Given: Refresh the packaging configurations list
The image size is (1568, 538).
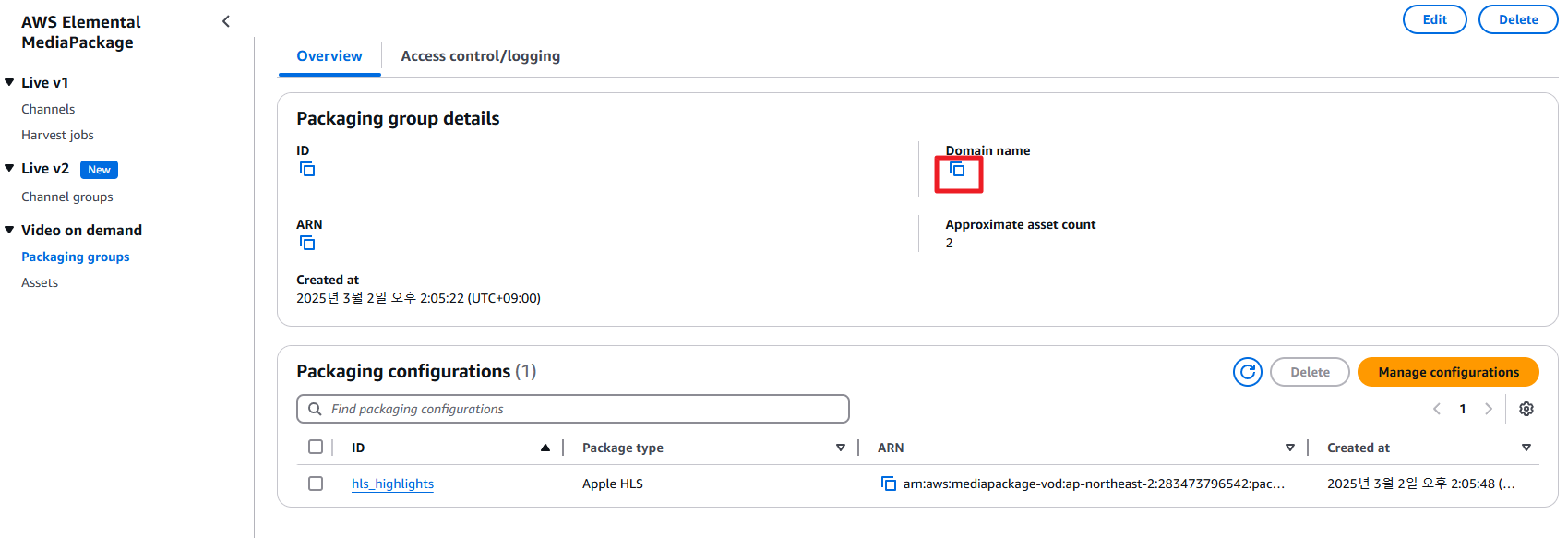Looking at the screenshot, I should (1248, 372).
